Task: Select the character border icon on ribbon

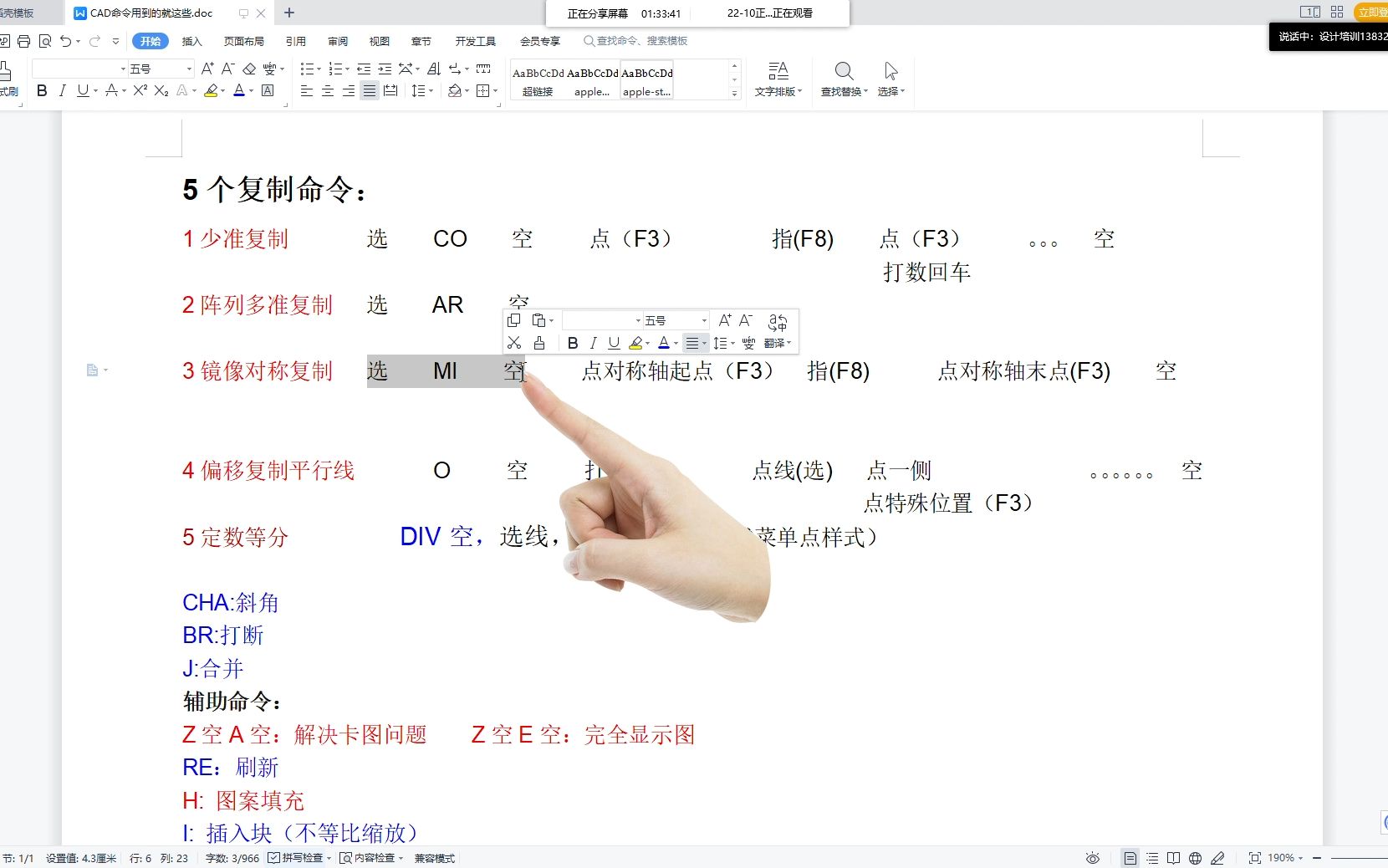Action: [x=266, y=90]
